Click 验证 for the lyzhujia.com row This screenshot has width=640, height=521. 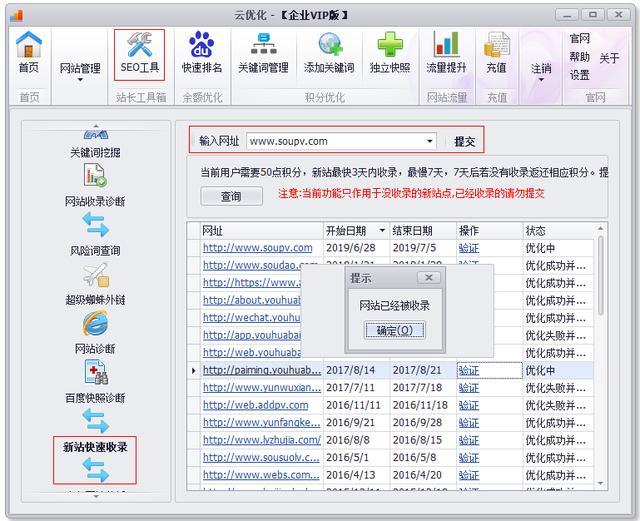click(469, 440)
